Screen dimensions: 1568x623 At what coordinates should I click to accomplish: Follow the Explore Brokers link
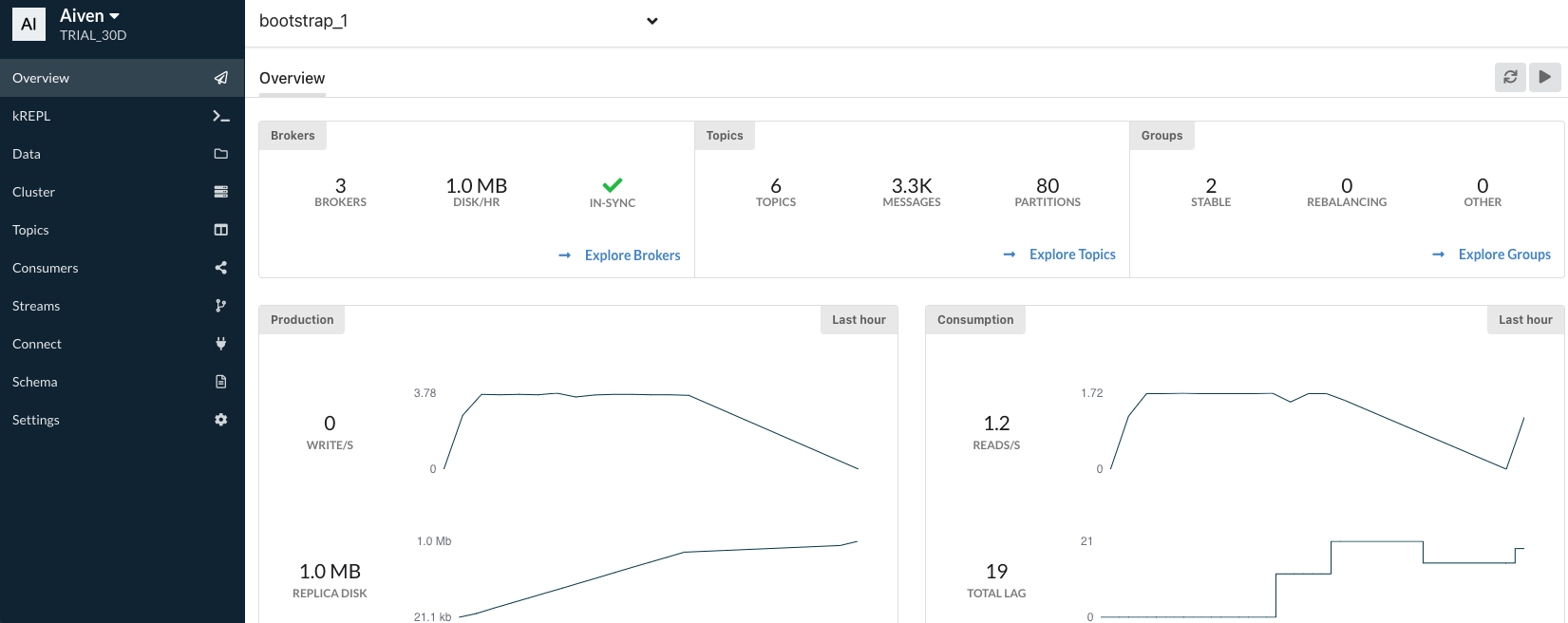632,255
